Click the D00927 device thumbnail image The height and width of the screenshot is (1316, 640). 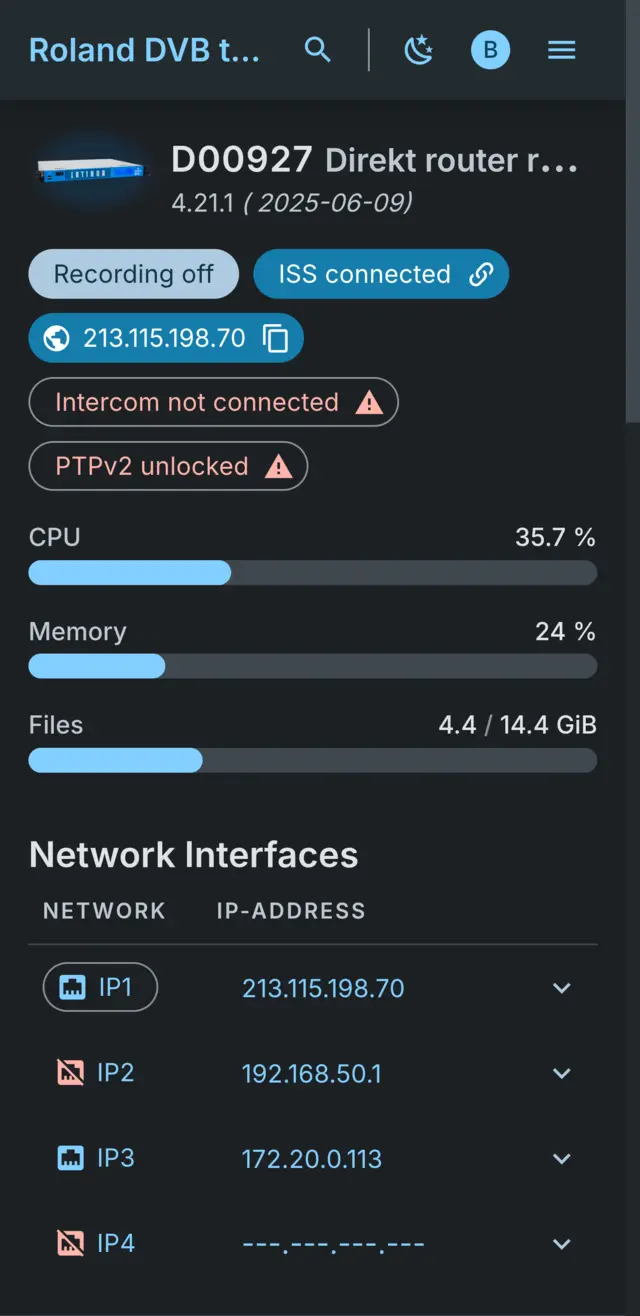point(90,172)
